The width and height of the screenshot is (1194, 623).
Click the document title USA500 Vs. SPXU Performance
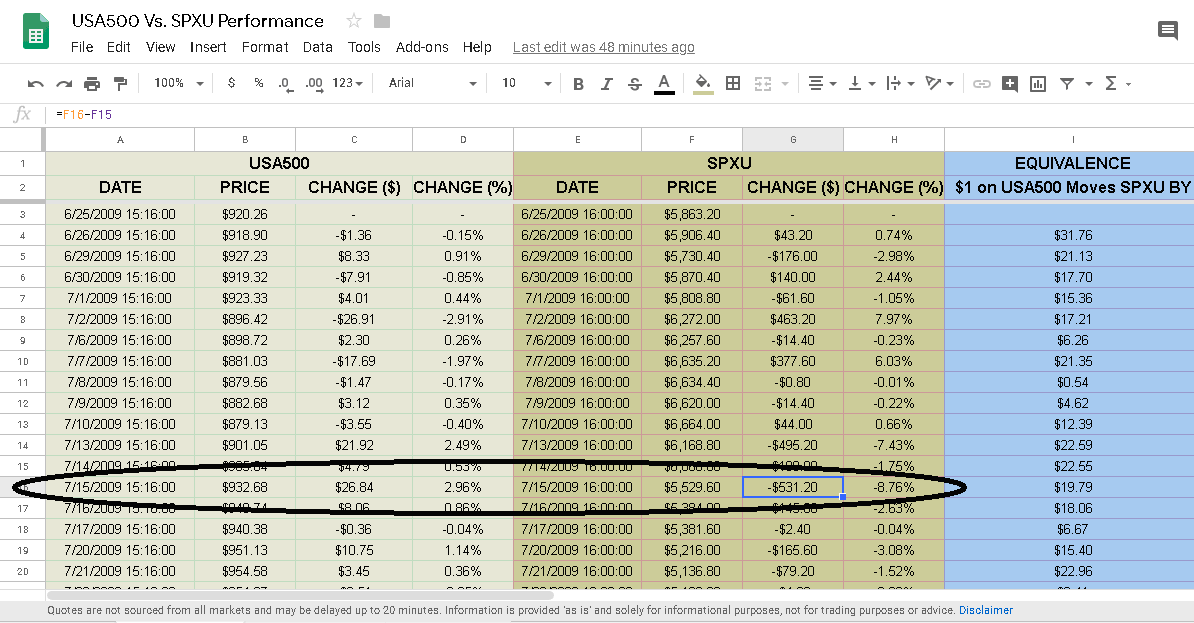click(x=197, y=21)
